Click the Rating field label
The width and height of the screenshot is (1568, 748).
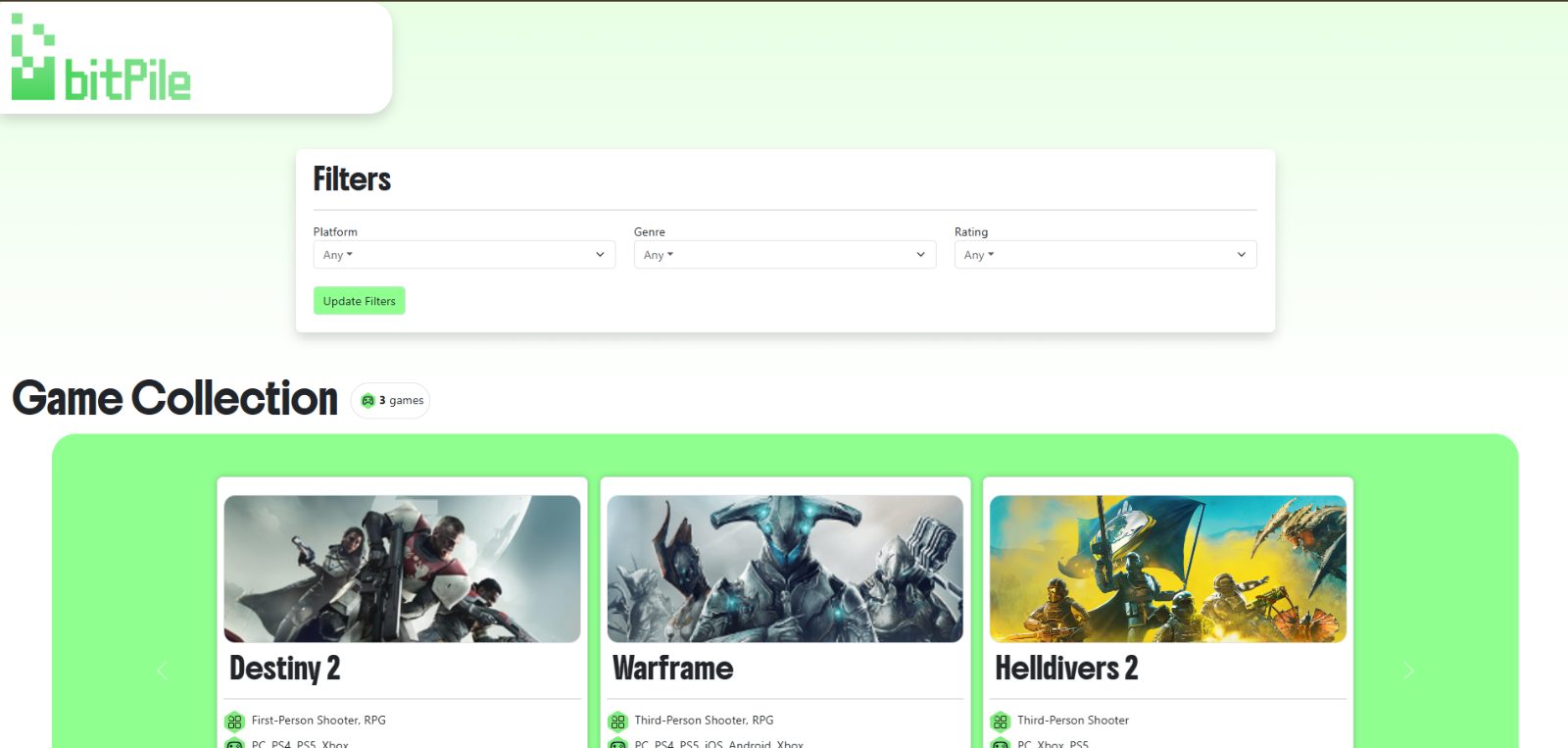tap(971, 232)
